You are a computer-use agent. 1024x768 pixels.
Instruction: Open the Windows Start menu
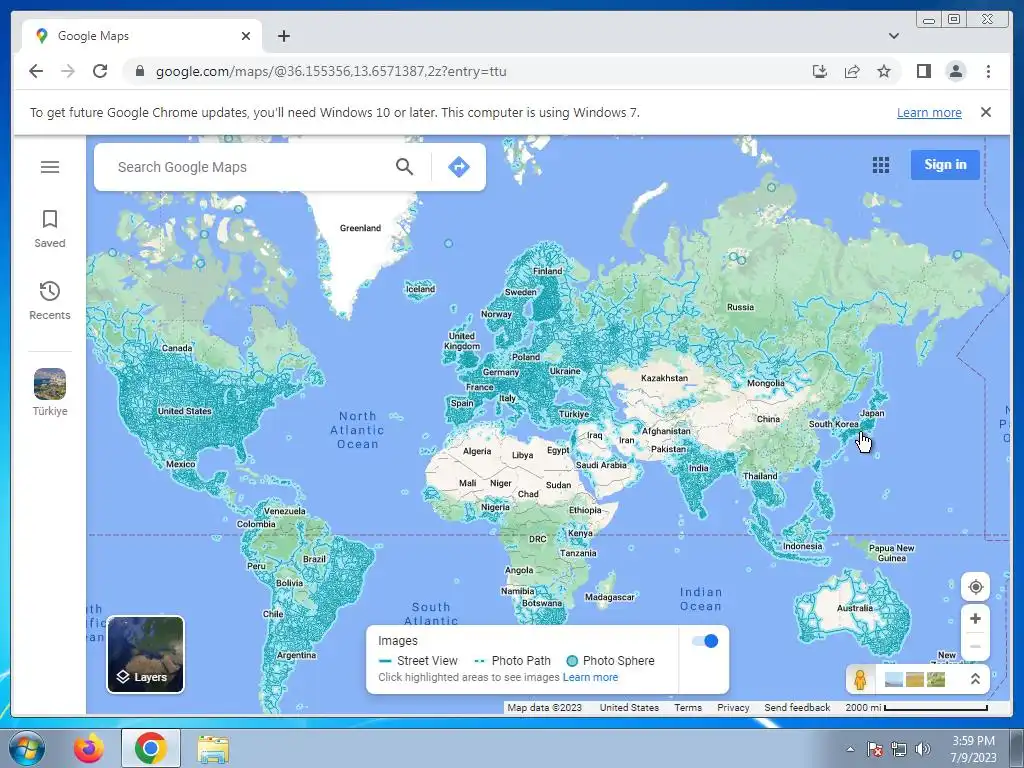27,748
